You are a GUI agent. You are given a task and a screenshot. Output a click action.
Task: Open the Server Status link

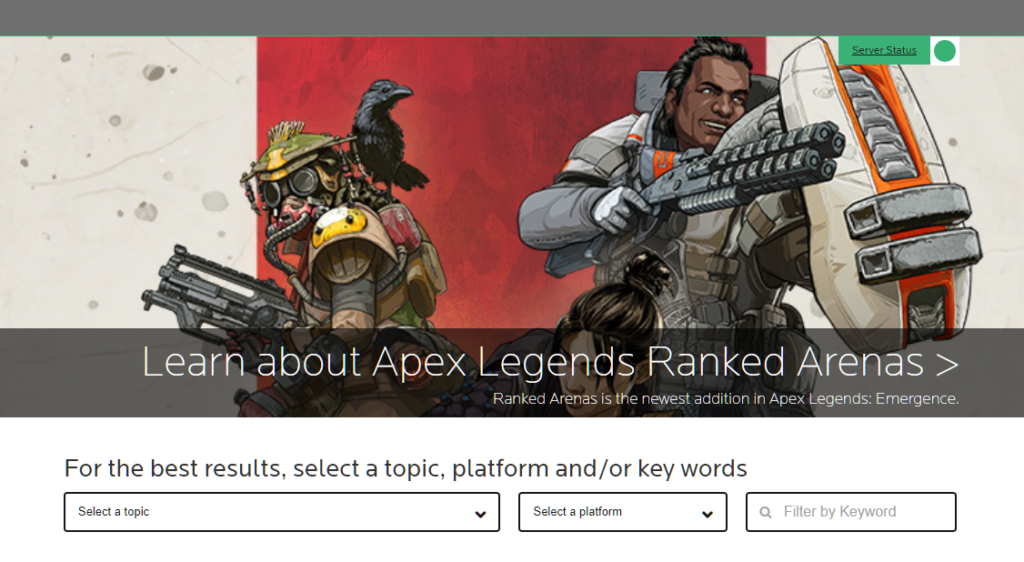click(x=884, y=50)
